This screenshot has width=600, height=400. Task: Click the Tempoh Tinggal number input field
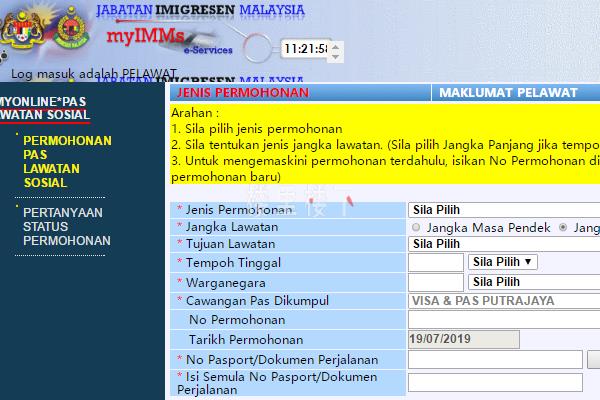point(435,262)
